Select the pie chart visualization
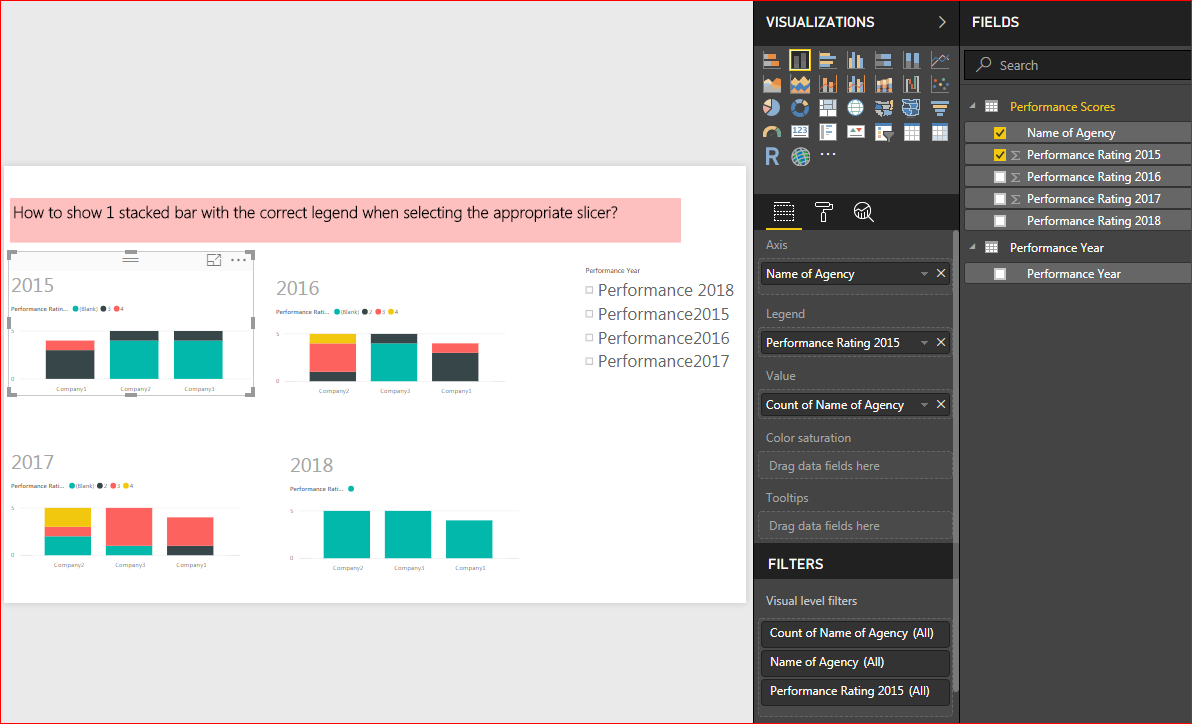 point(772,108)
